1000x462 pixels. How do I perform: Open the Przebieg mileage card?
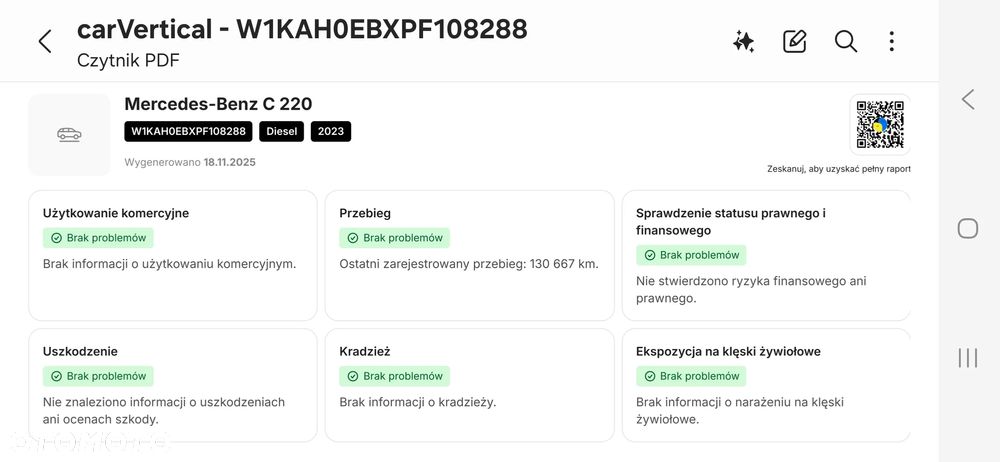[x=469, y=255]
